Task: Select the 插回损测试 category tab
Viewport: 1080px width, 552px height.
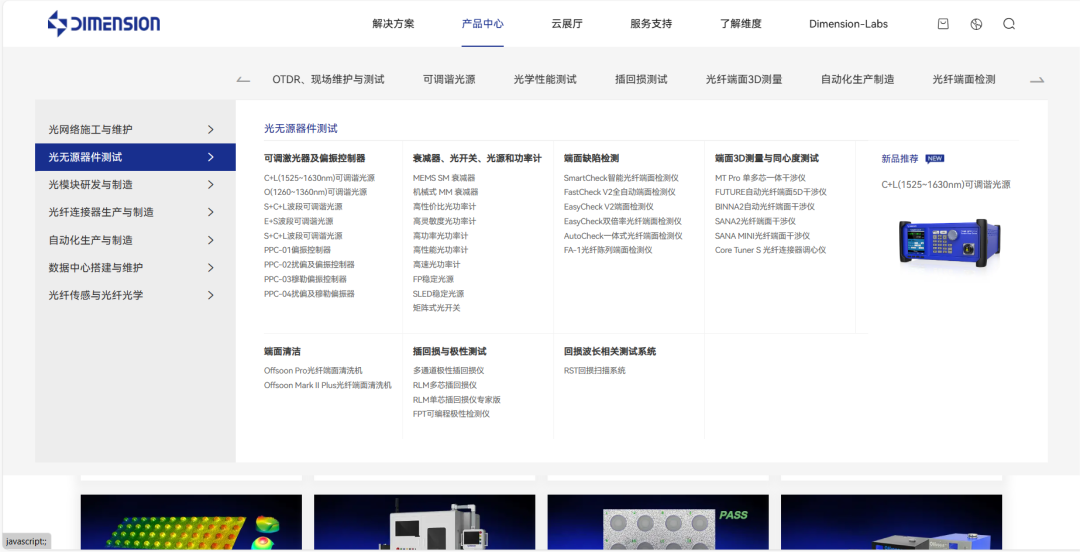Action: click(x=641, y=80)
